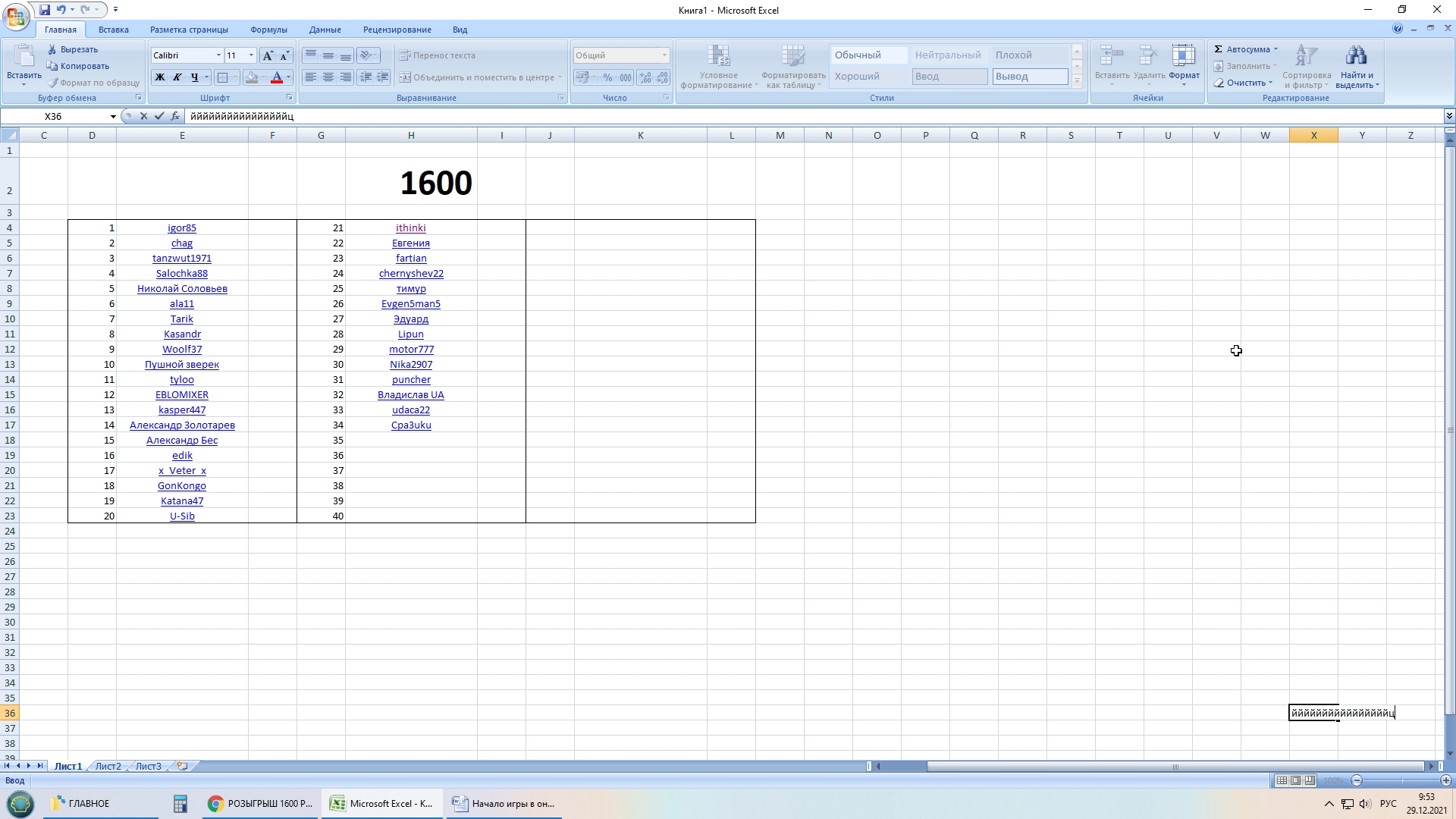Click the Save icon in quick access toolbar
Image resolution: width=1456 pixels, height=819 pixels.
coord(45,10)
